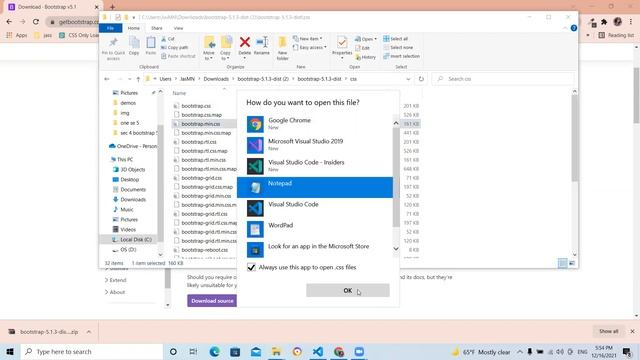The height and width of the screenshot is (360, 640).
Task: Open the File tab in Explorer
Action: tap(110, 28)
